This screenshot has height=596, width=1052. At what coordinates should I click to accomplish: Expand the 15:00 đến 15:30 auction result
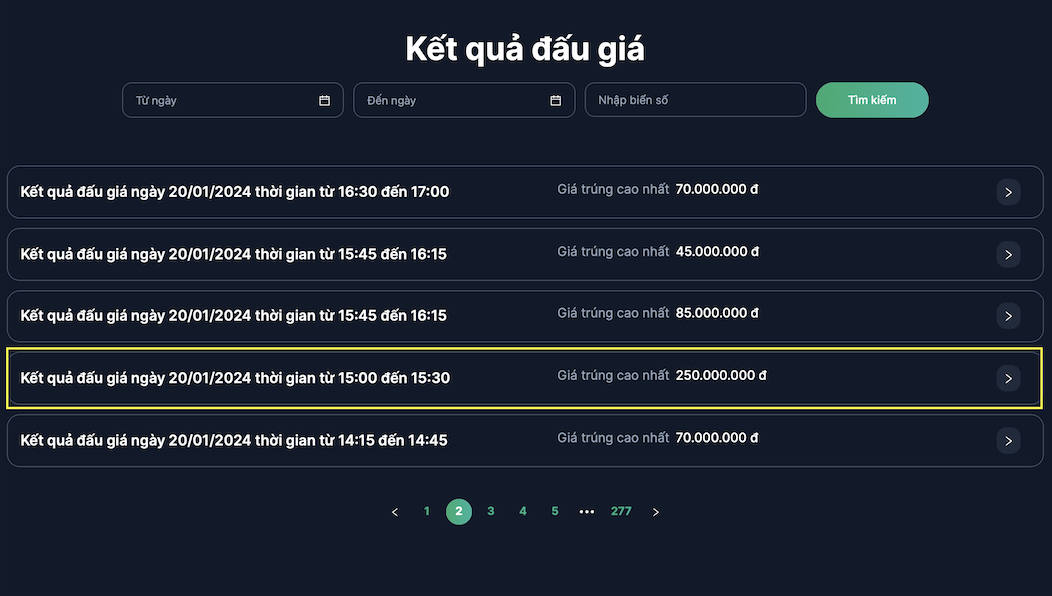[x=235, y=378]
